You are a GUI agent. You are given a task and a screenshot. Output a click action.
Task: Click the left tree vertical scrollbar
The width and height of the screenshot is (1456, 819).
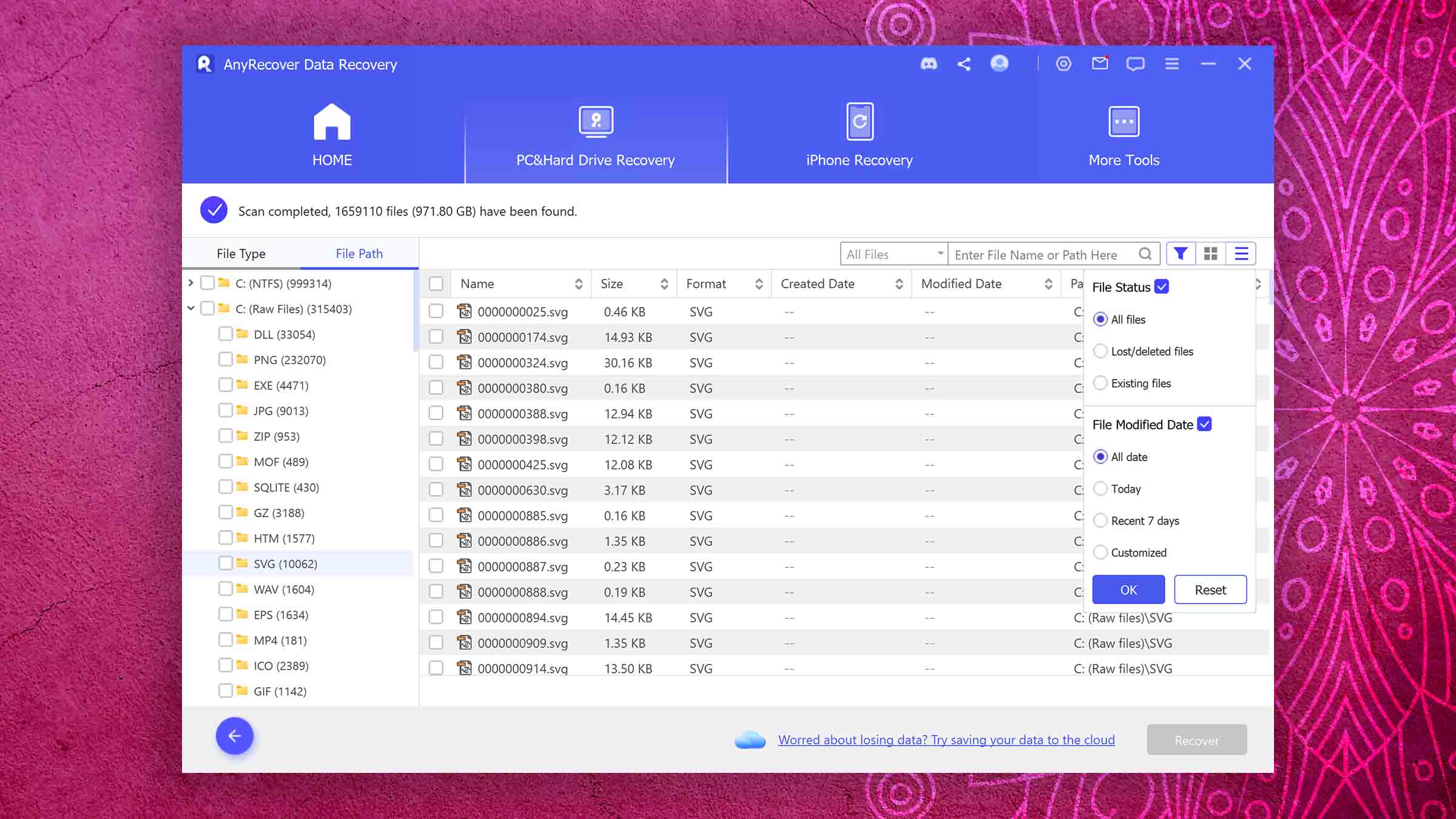pos(416,311)
